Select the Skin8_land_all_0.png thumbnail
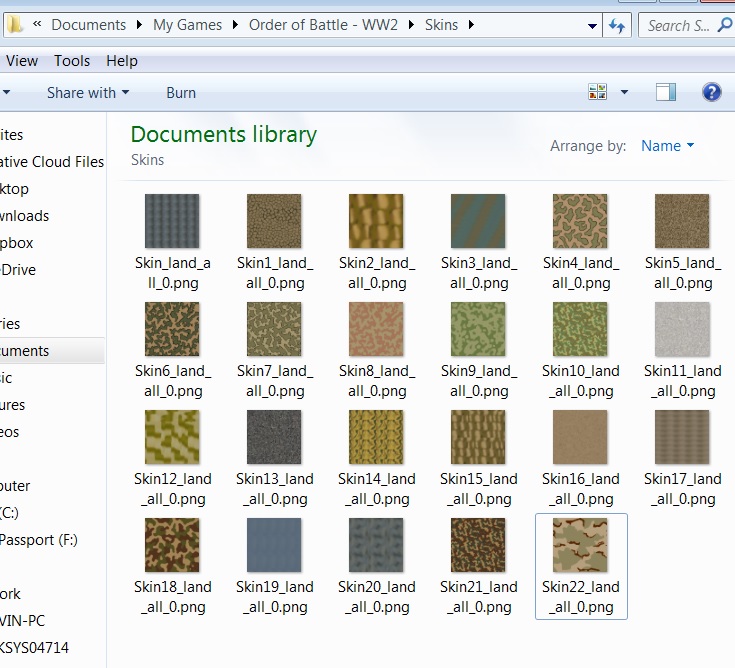The width and height of the screenshot is (735, 668). [376, 330]
